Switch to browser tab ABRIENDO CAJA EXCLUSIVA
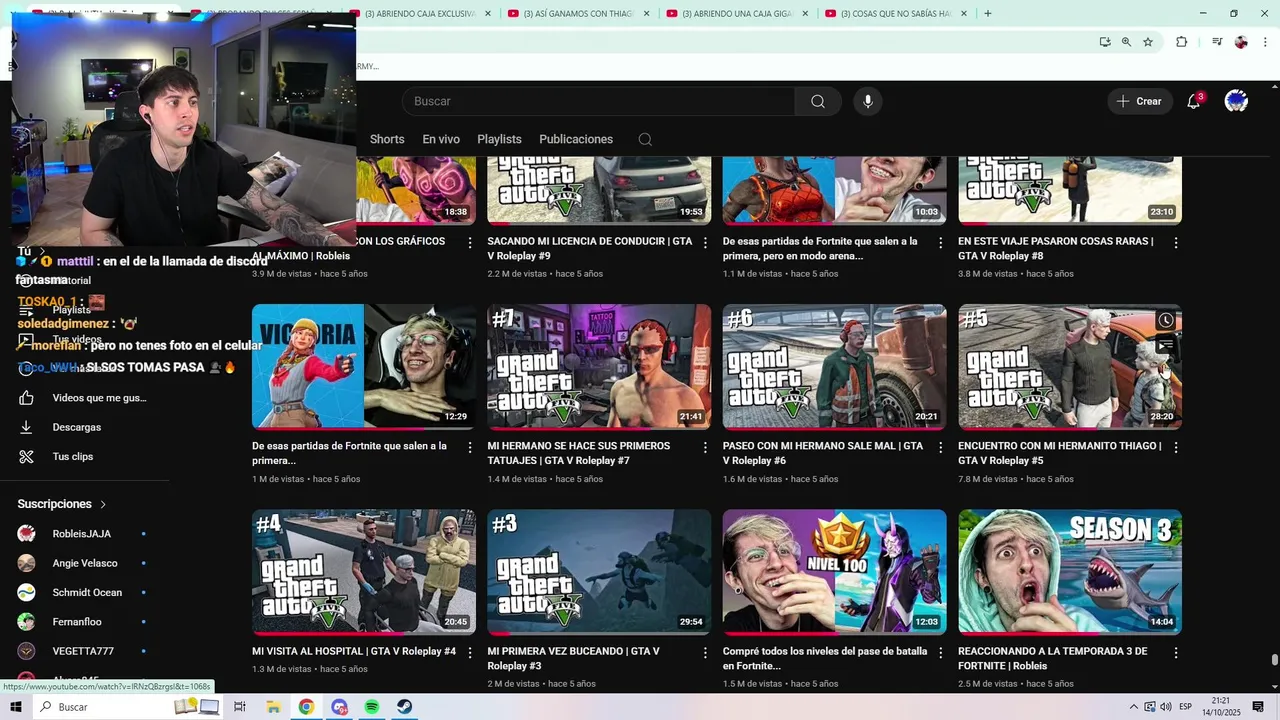The height and width of the screenshot is (720, 1280). click(418, 13)
